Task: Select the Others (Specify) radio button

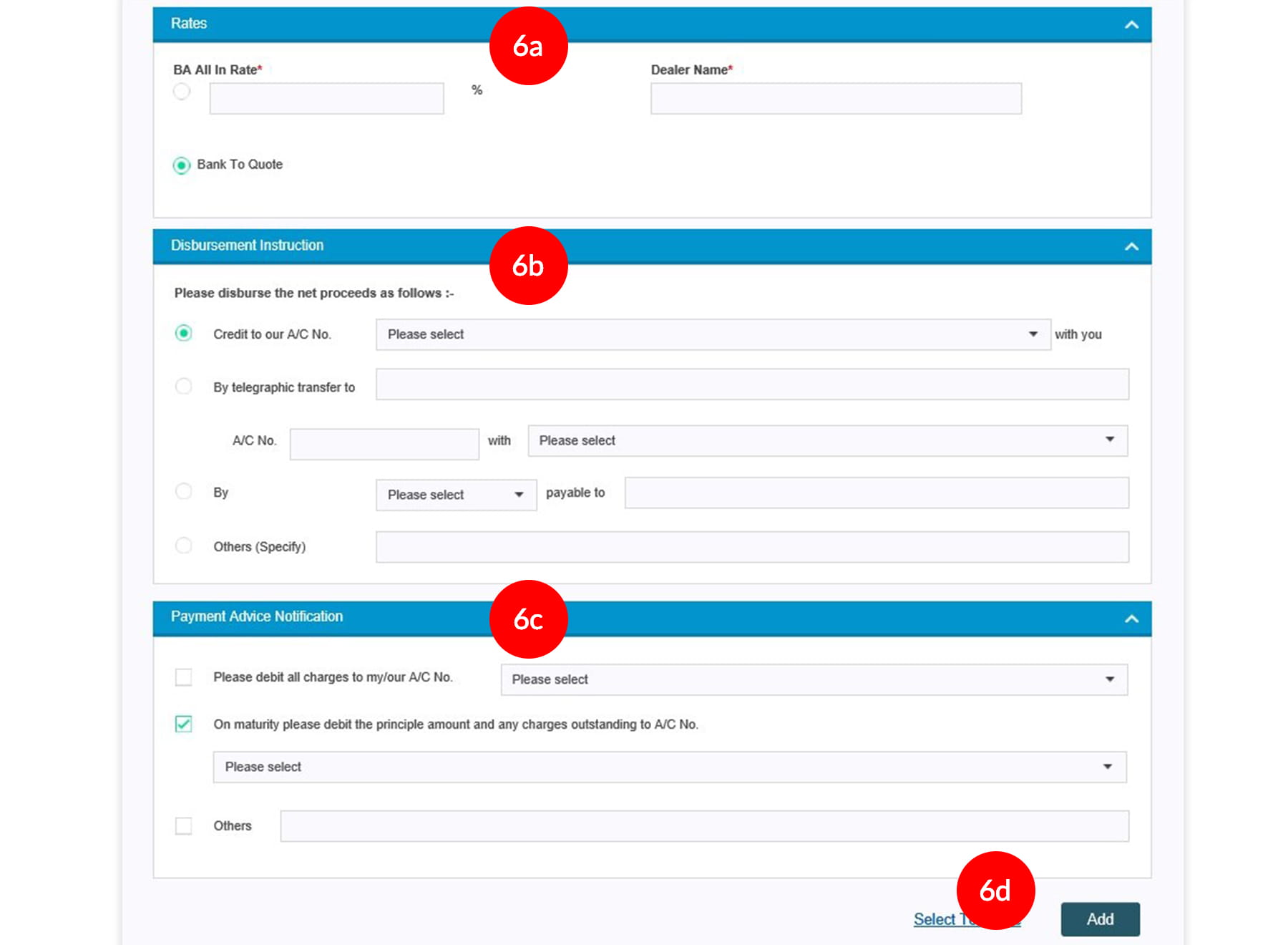Action: pyautogui.click(x=184, y=546)
